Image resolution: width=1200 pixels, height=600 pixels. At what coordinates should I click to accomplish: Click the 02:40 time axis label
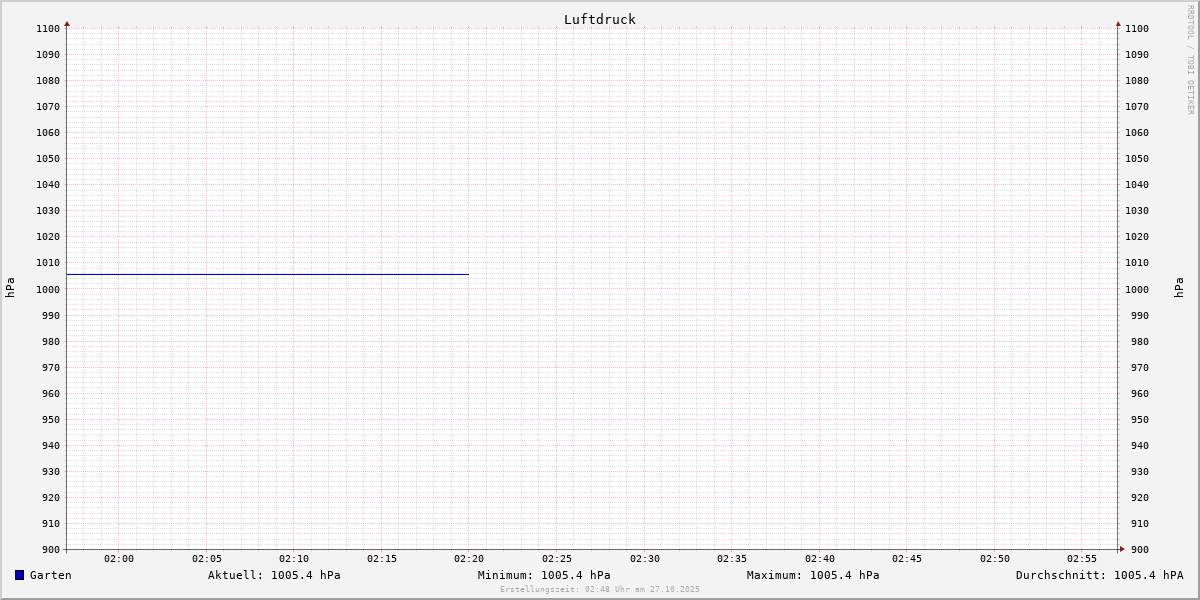pyautogui.click(x=820, y=558)
